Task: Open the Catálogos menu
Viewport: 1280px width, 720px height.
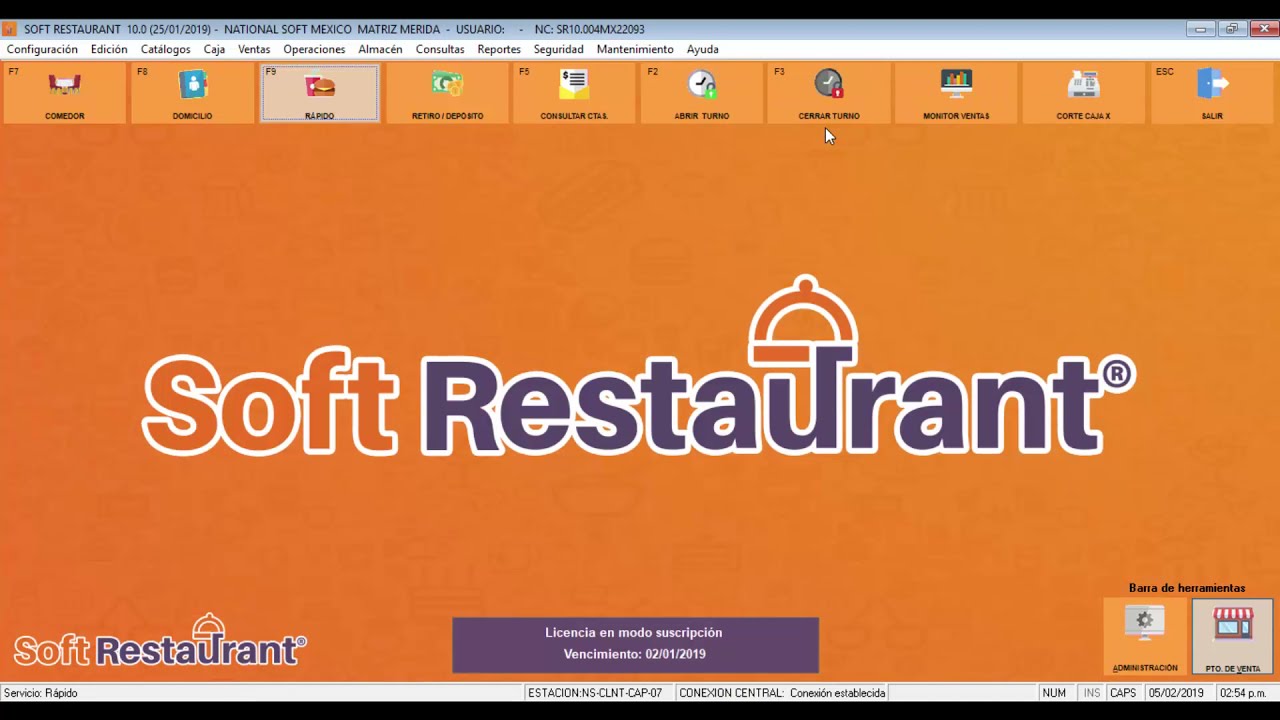Action: [x=165, y=49]
